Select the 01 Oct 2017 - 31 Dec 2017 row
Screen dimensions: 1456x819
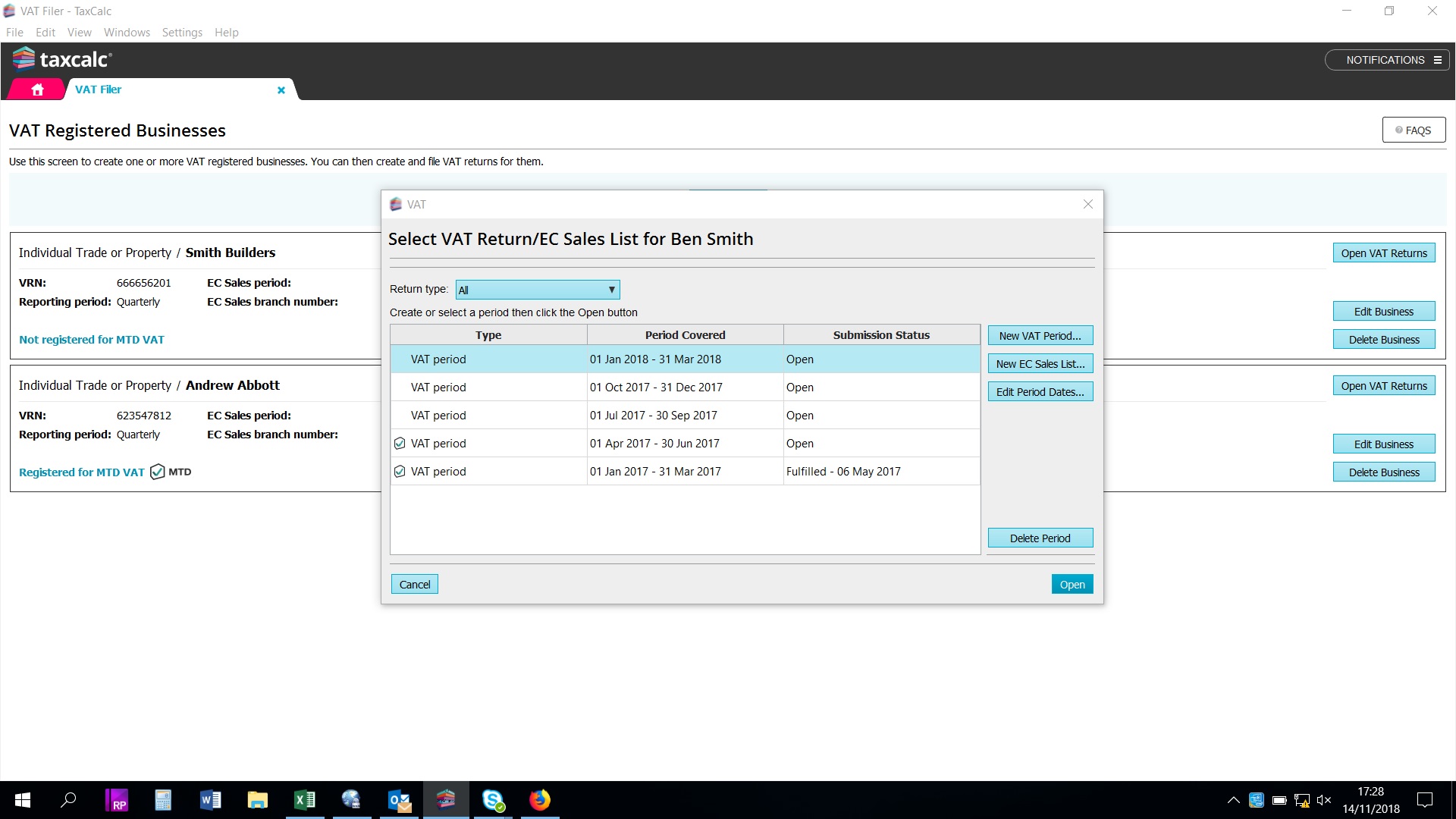[655, 388]
